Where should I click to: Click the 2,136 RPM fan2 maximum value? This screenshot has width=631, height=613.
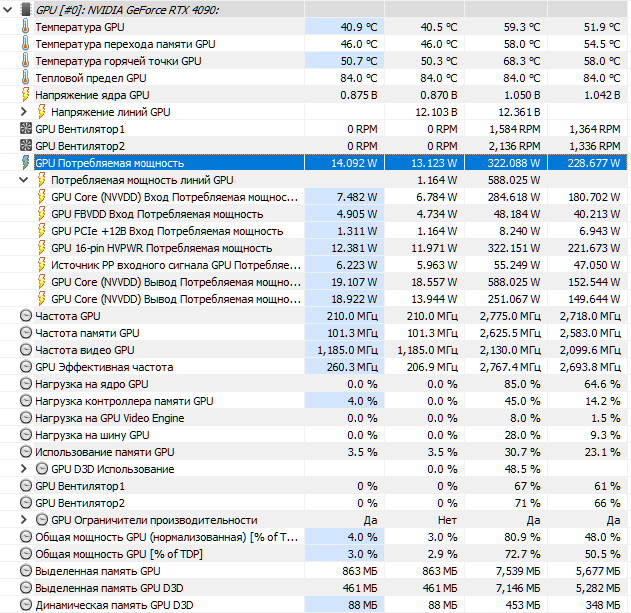[515, 146]
